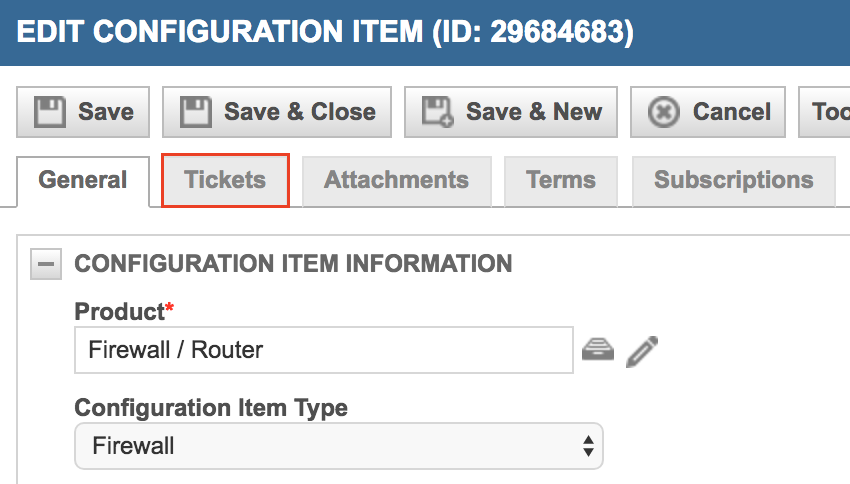Go to the Subscriptions tab

pyautogui.click(x=733, y=182)
